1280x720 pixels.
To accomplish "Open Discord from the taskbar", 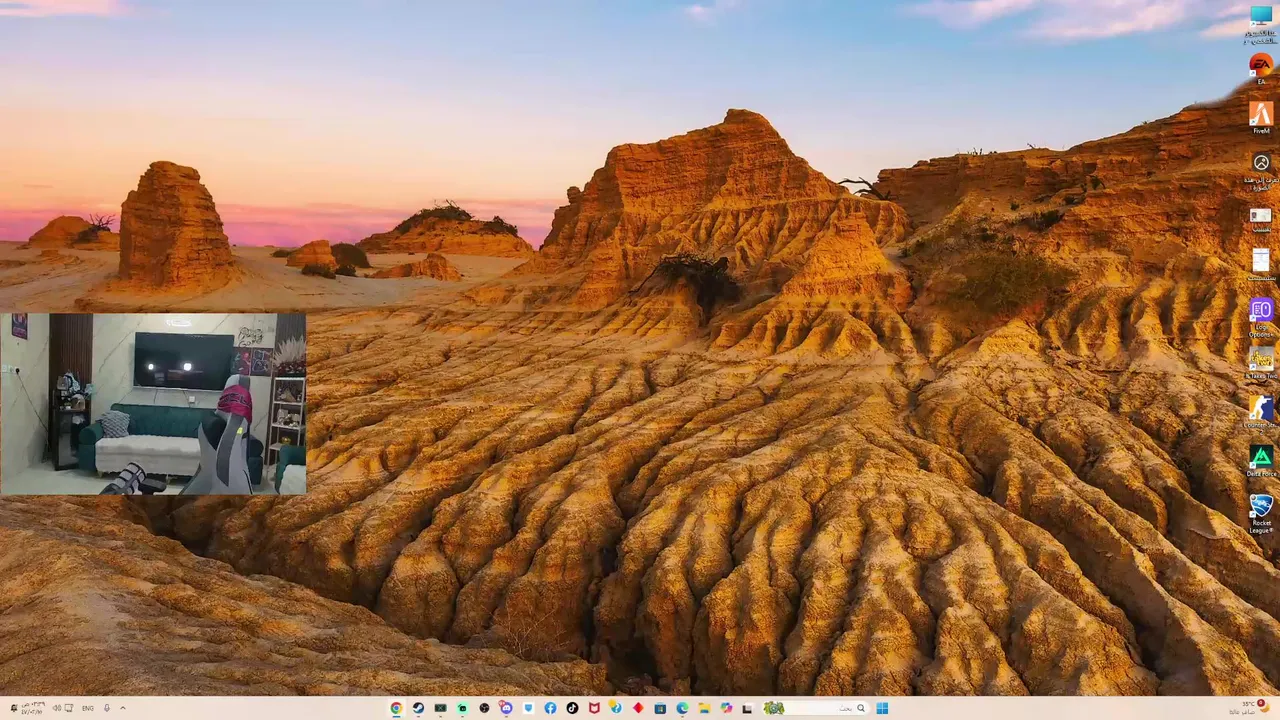I will 506,708.
